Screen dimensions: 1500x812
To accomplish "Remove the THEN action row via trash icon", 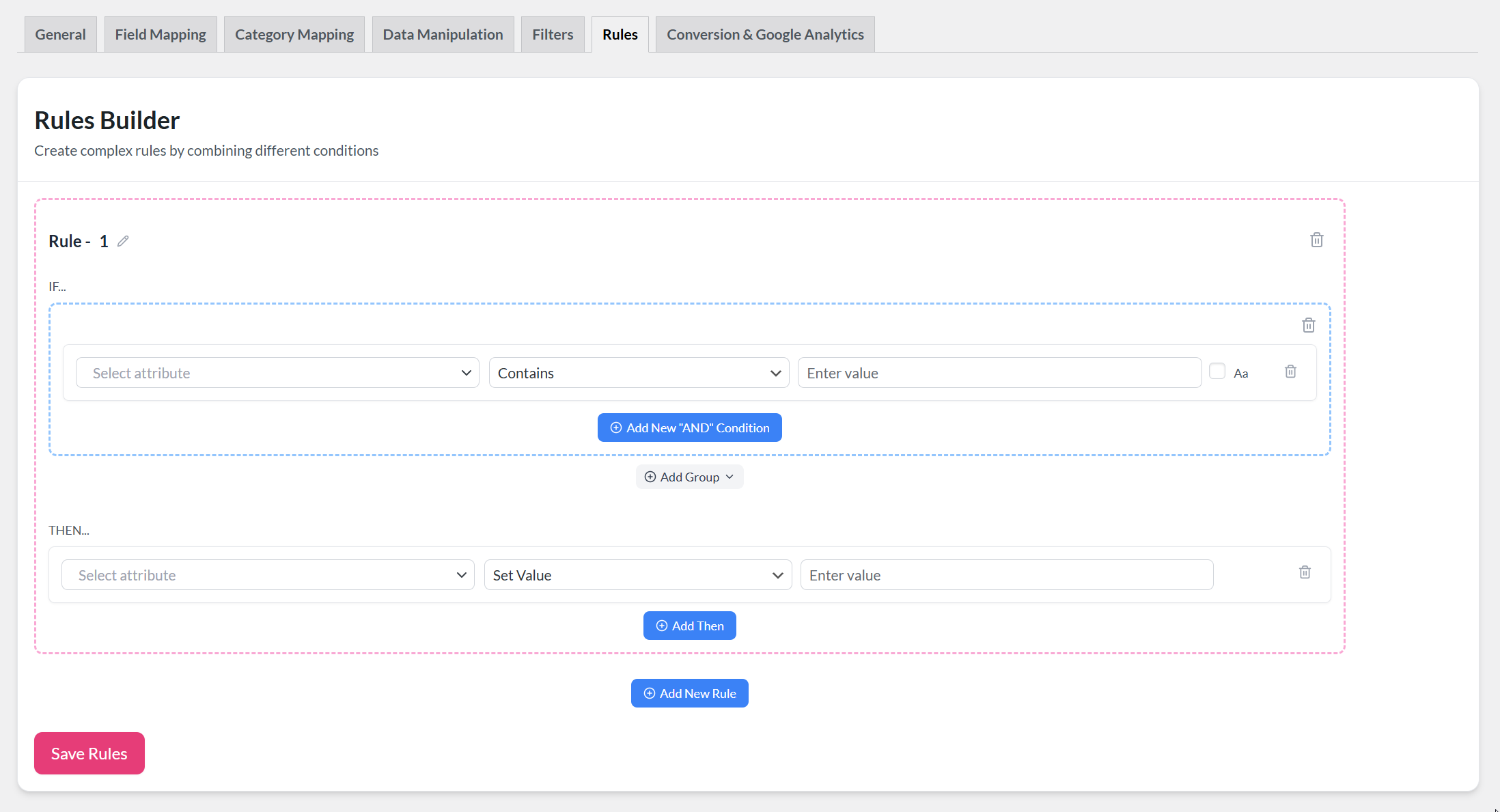I will click(1305, 572).
